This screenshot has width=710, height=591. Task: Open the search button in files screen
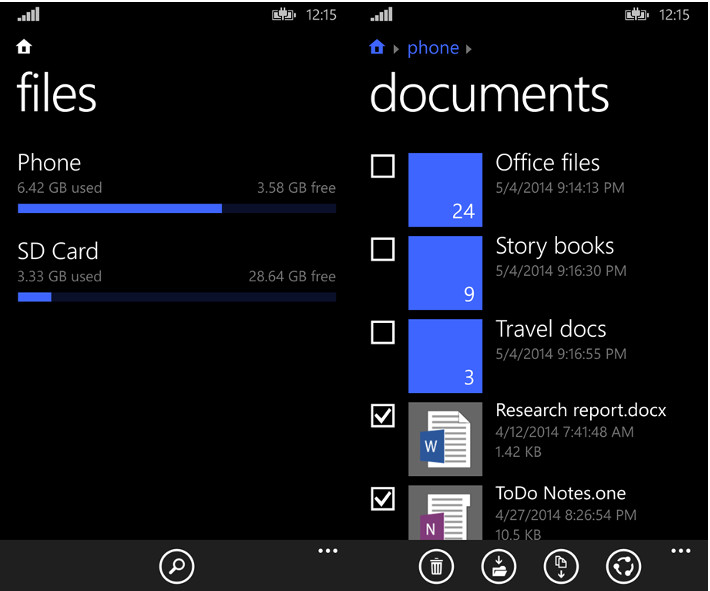point(177,566)
